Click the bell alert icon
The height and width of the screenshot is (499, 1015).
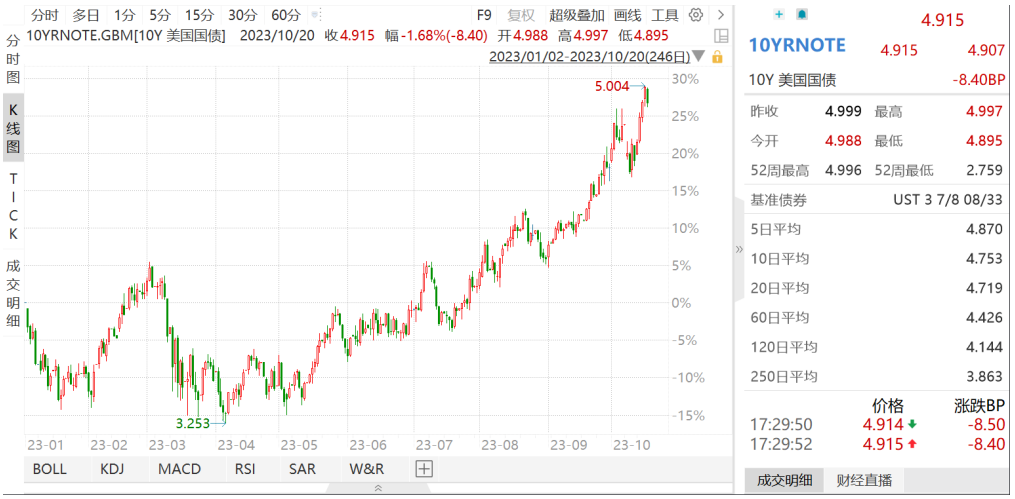801,14
